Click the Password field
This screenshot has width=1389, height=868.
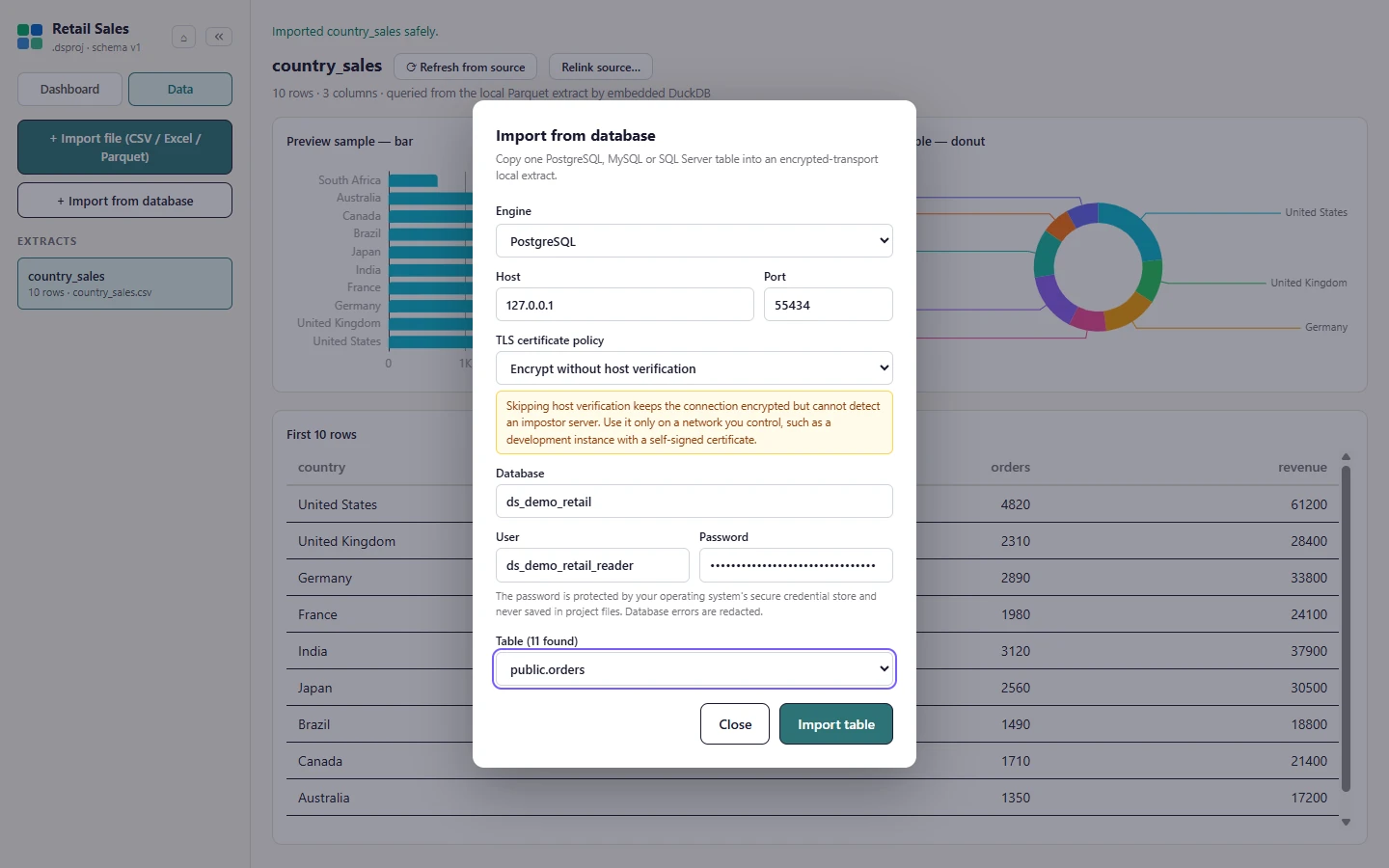pyautogui.click(x=796, y=565)
